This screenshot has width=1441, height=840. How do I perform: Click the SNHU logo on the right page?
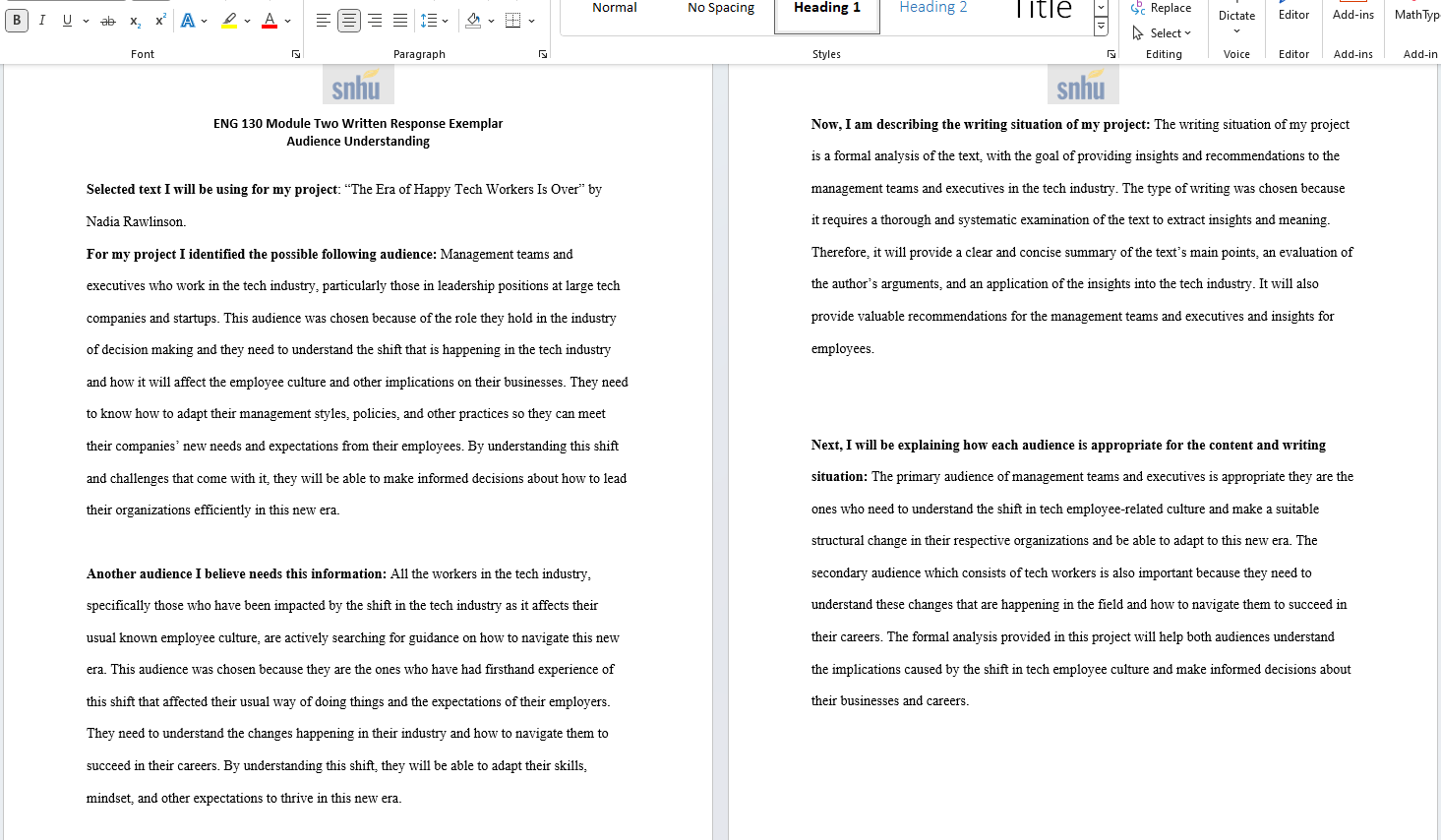pyautogui.click(x=1083, y=86)
